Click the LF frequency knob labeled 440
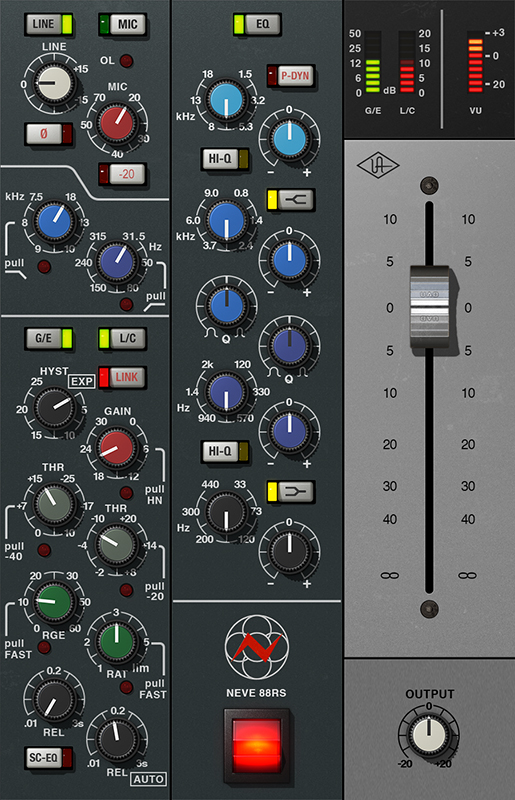Screen dimensions: 515x800 coord(226,513)
